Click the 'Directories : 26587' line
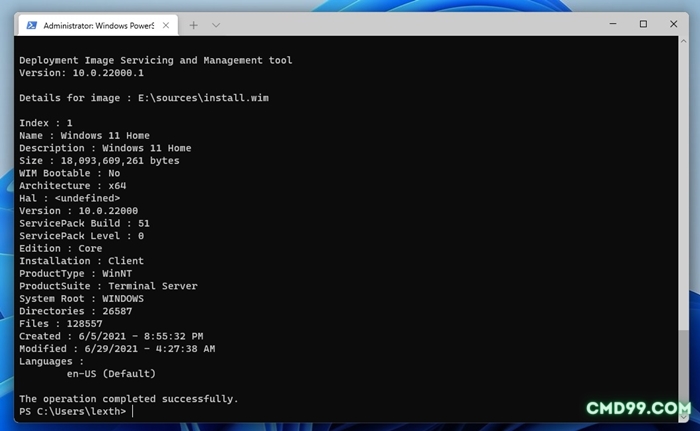Image resolution: width=700 pixels, height=431 pixels. 75,310
